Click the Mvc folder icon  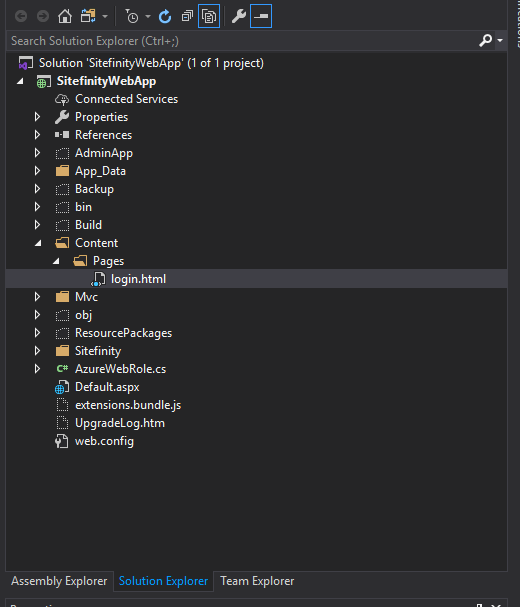coord(62,297)
